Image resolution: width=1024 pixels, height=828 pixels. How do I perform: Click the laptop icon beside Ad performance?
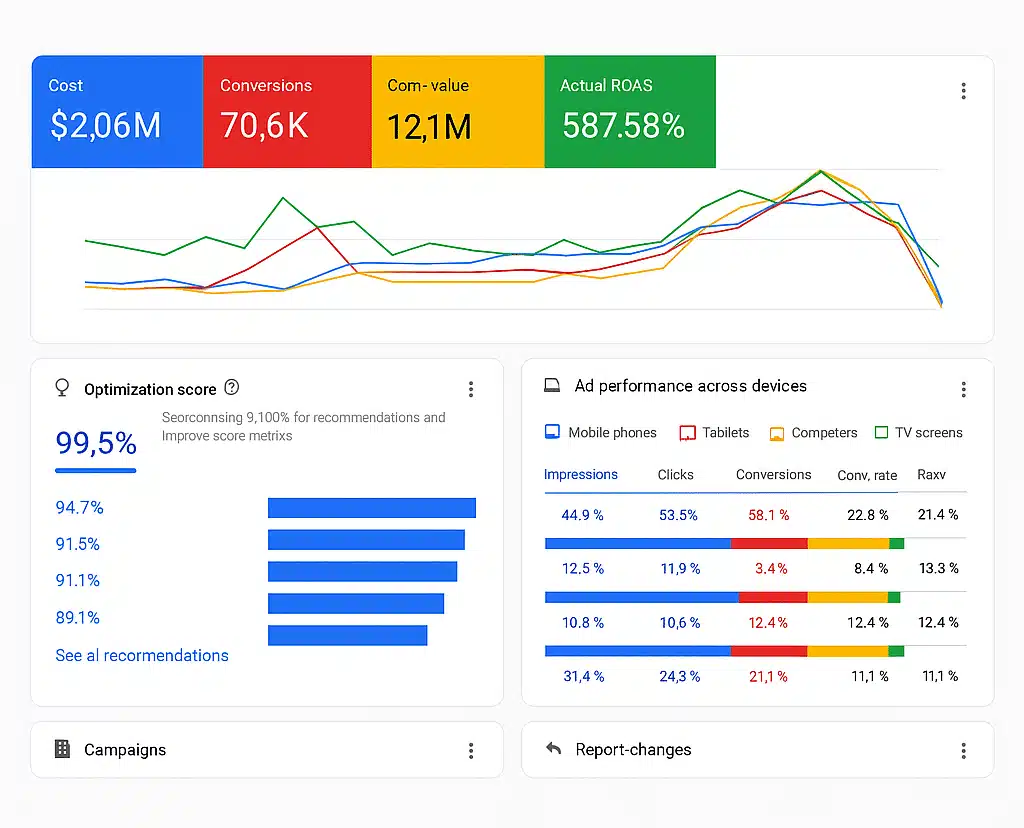[552, 386]
